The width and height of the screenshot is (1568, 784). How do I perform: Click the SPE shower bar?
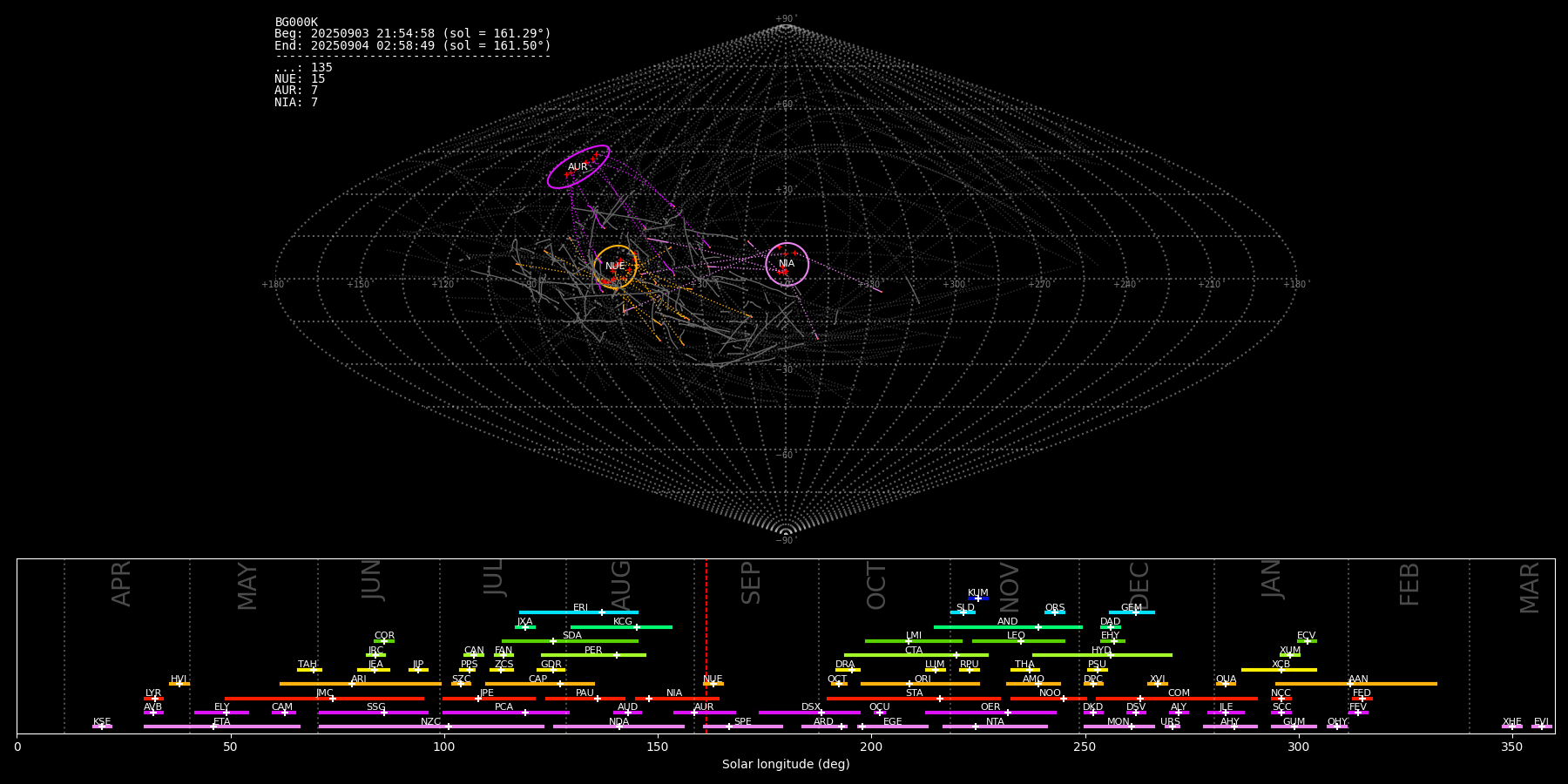[x=743, y=727]
